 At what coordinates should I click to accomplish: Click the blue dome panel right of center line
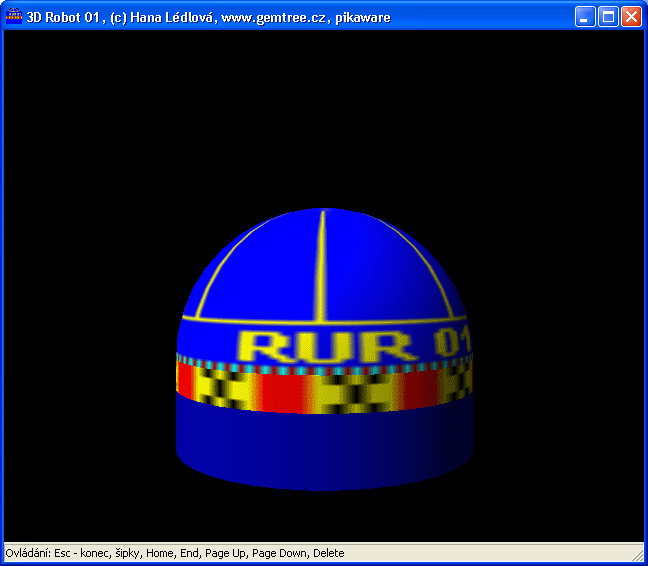(390, 270)
